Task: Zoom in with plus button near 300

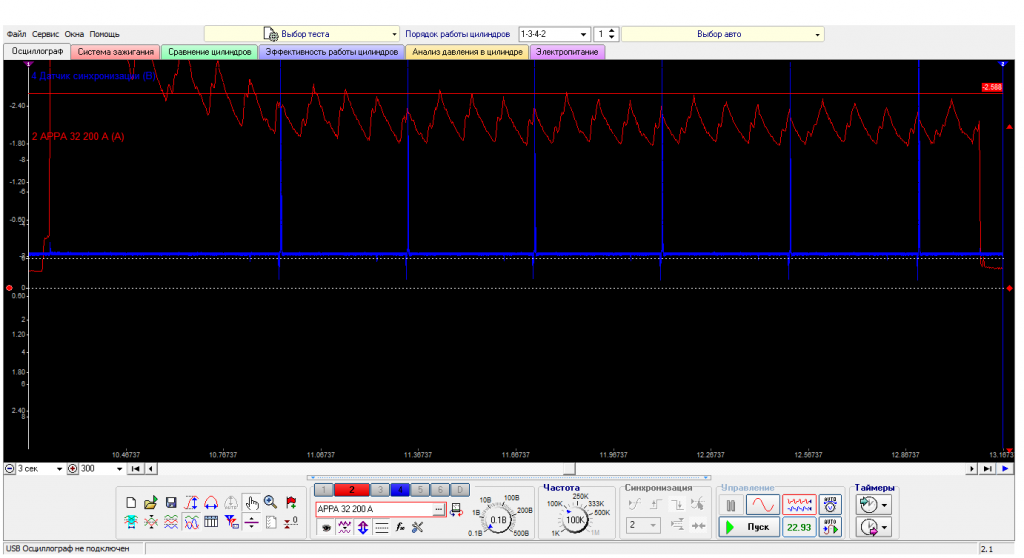Action: click(72, 468)
